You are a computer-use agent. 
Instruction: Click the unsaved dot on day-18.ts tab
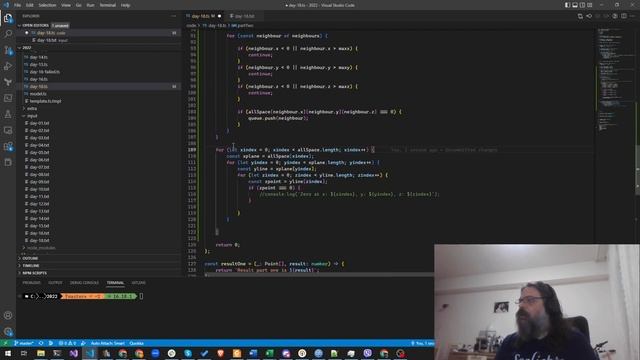[220, 16]
